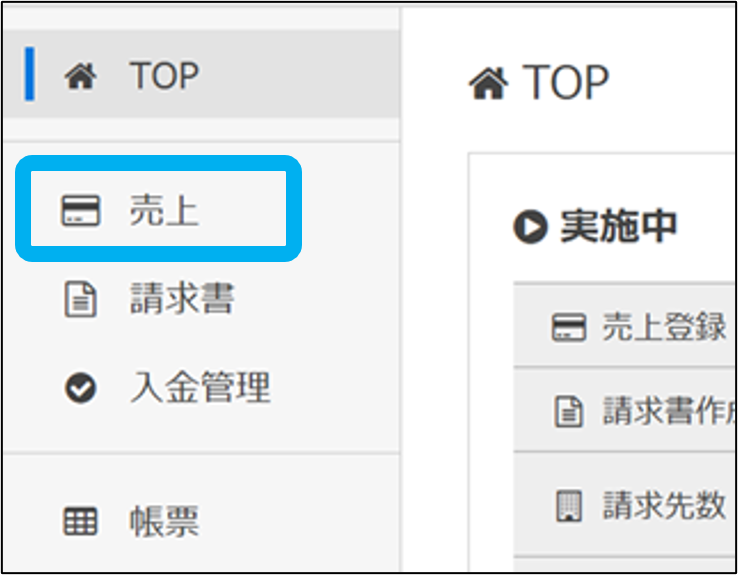Click the home icon in the sidebar
The image size is (738, 575).
(79, 77)
